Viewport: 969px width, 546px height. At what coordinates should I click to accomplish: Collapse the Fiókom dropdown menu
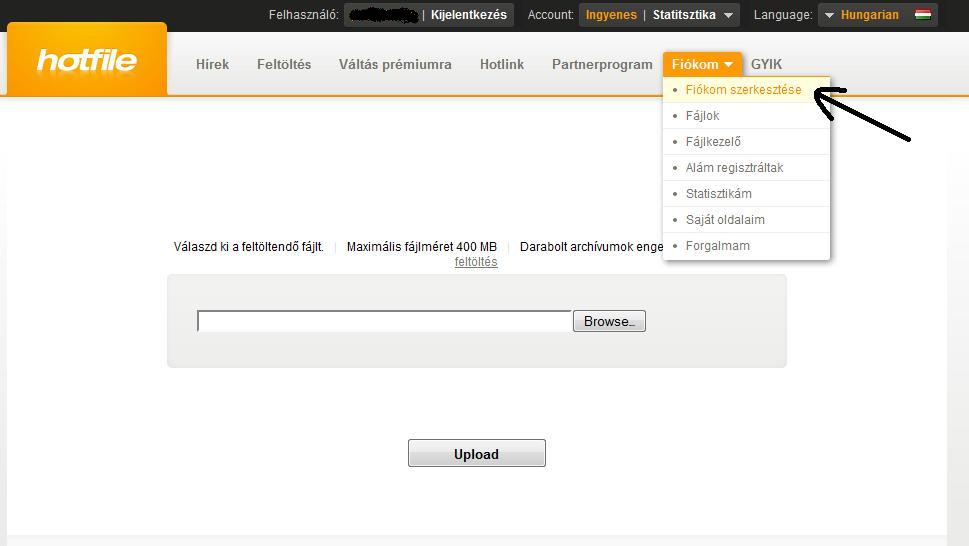pyautogui.click(x=702, y=64)
